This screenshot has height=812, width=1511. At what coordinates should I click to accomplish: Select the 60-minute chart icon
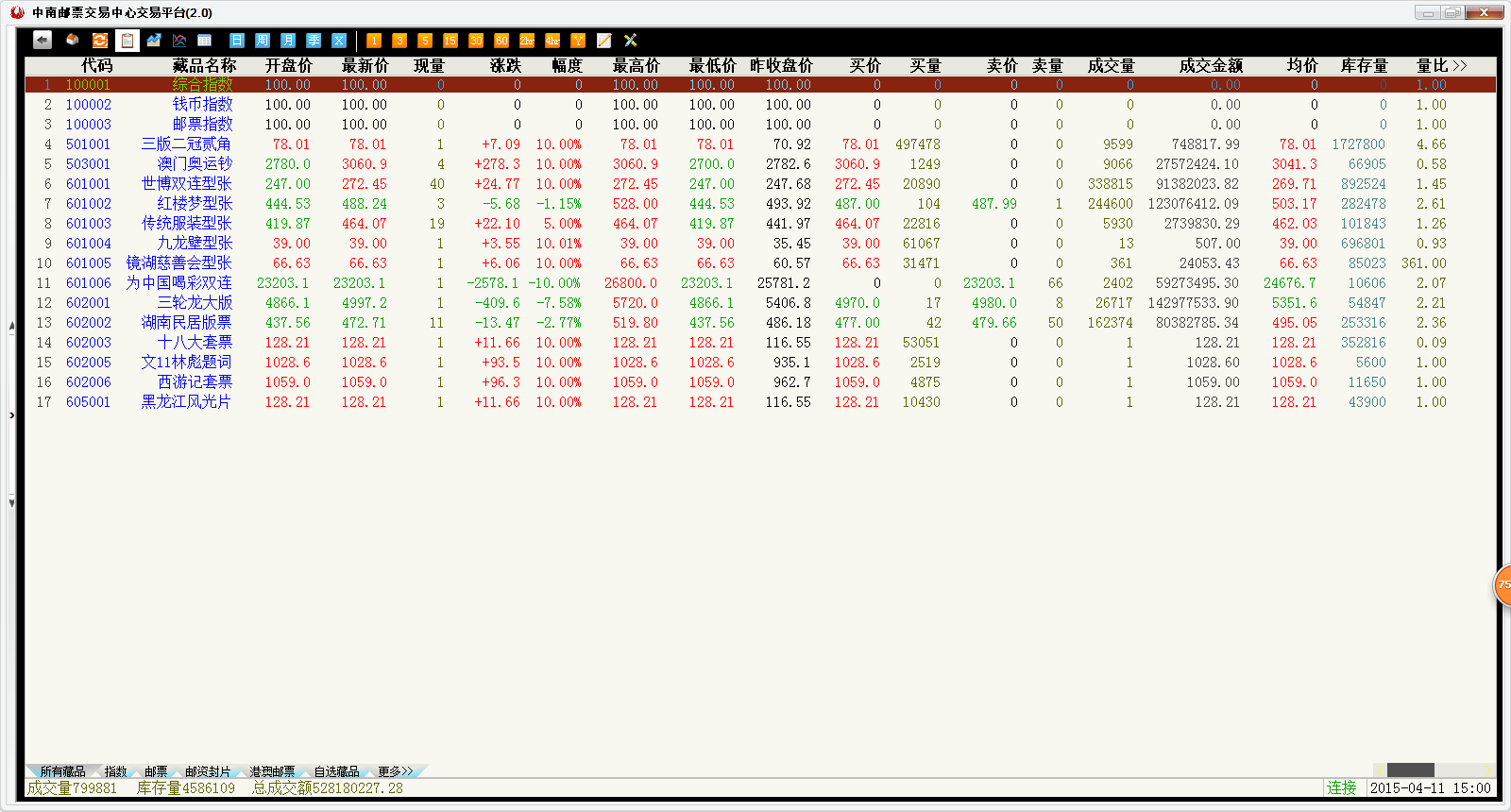[501, 41]
